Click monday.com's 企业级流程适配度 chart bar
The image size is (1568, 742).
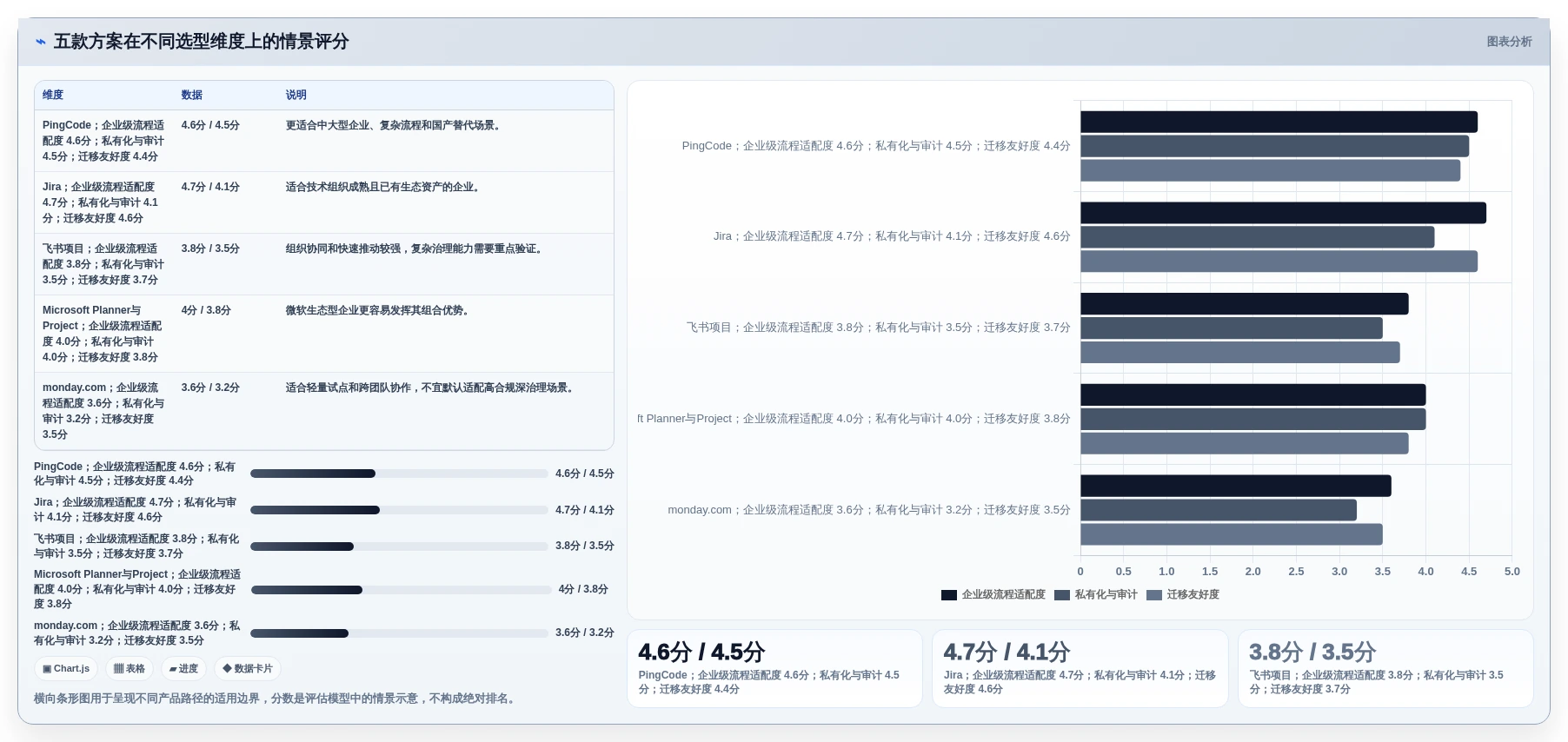(x=1235, y=486)
